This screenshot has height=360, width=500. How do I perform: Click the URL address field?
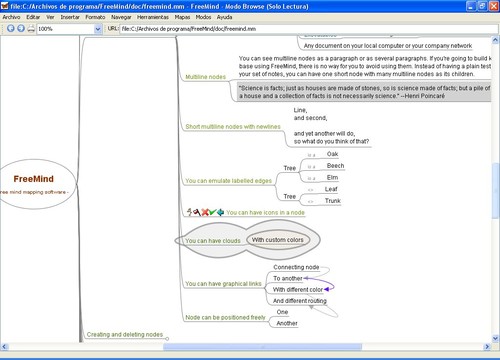309,29
